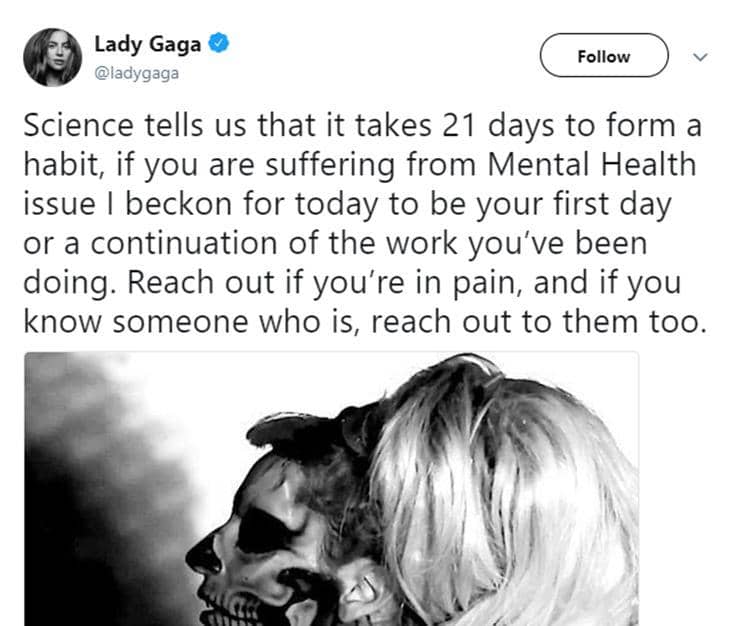
Task: Click the blue verified badge
Action: [x=219, y=43]
